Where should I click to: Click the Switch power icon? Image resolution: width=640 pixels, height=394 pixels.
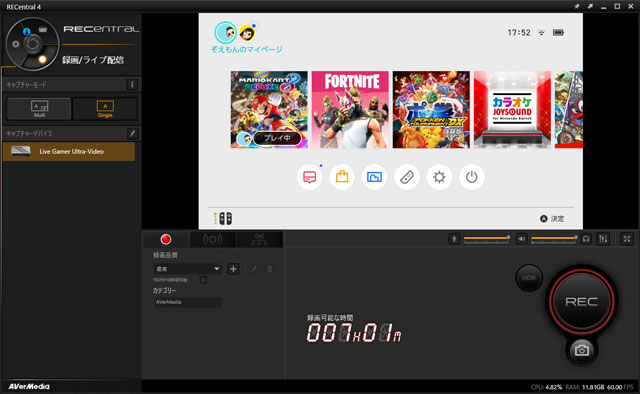coord(471,177)
